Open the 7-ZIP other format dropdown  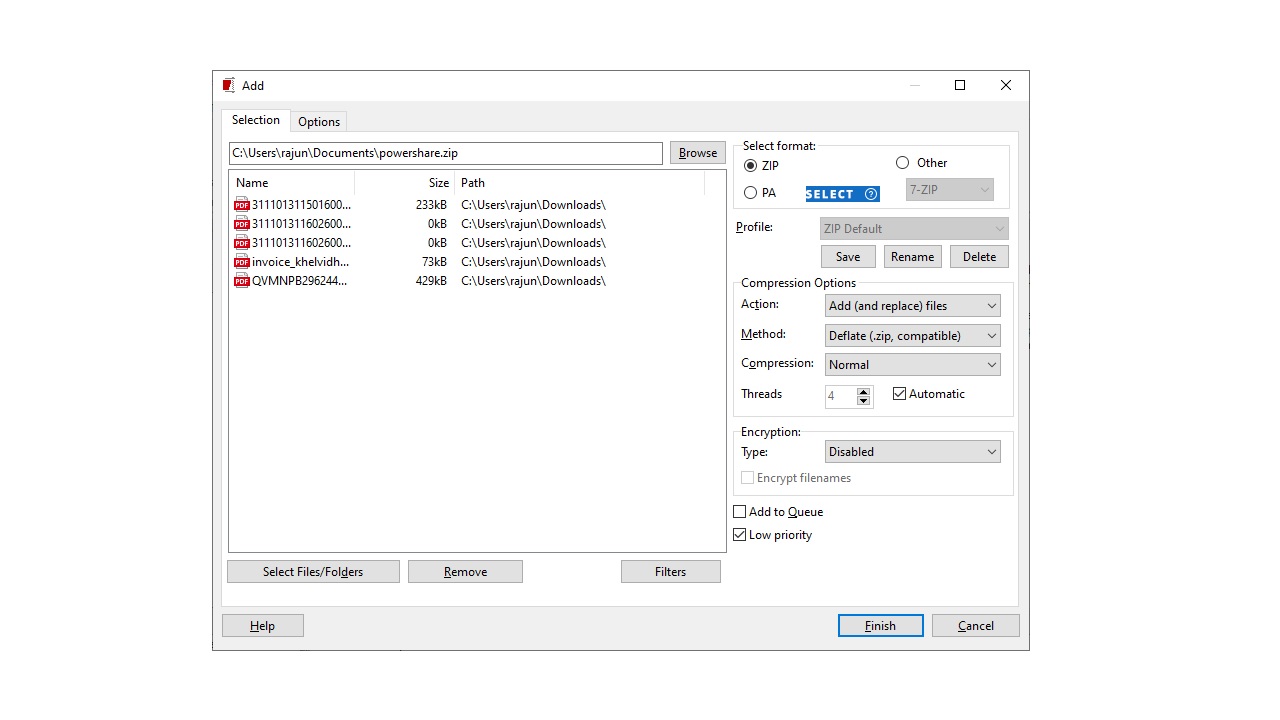click(x=950, y=190)
